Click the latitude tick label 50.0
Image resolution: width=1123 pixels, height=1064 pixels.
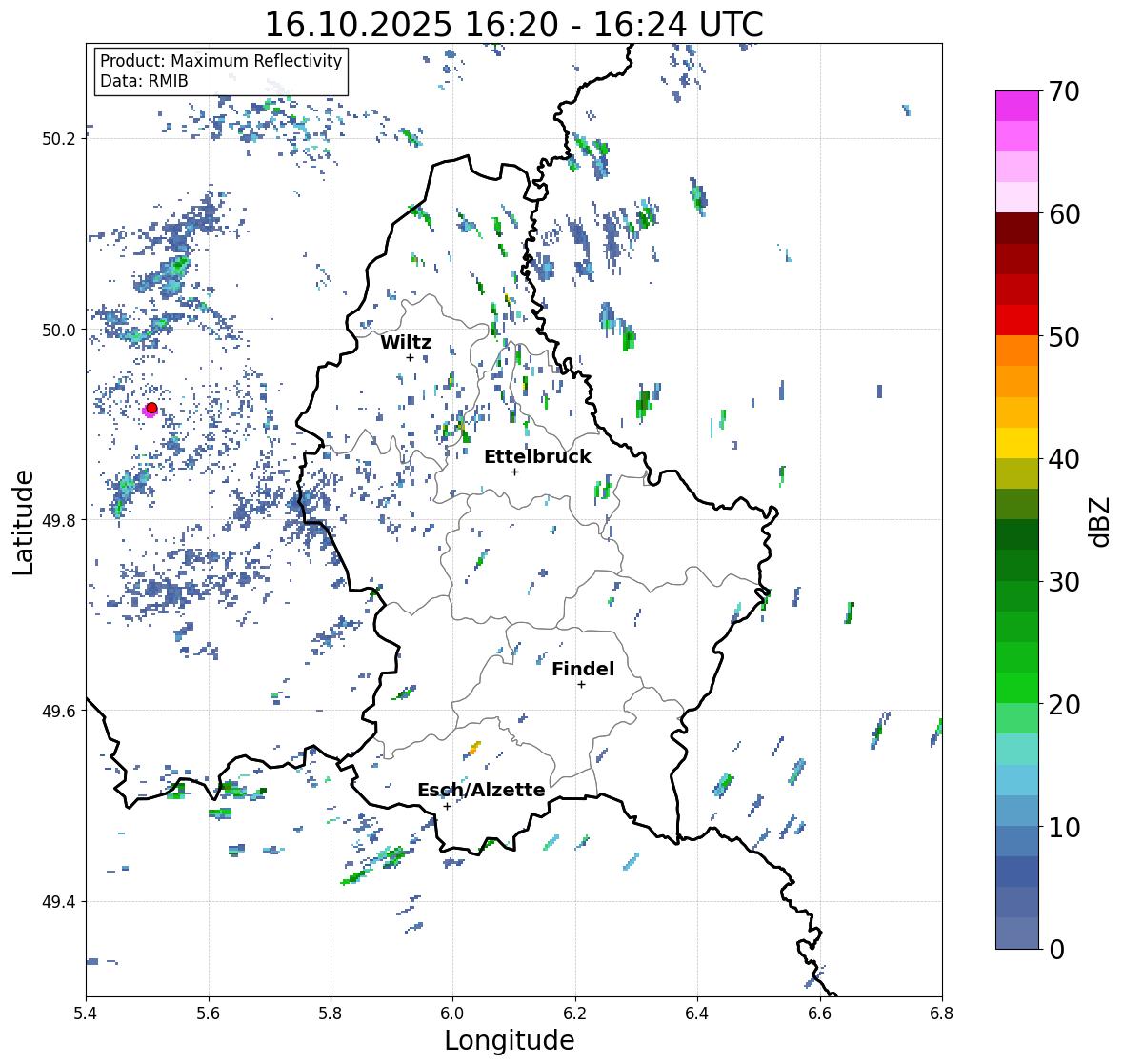tap(59, 331)
